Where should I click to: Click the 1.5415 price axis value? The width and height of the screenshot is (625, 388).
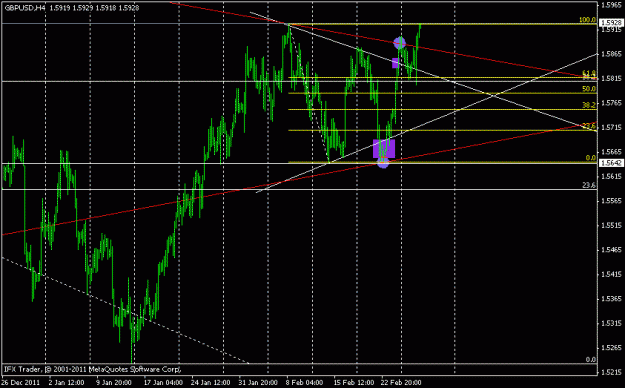coord(611,274)
